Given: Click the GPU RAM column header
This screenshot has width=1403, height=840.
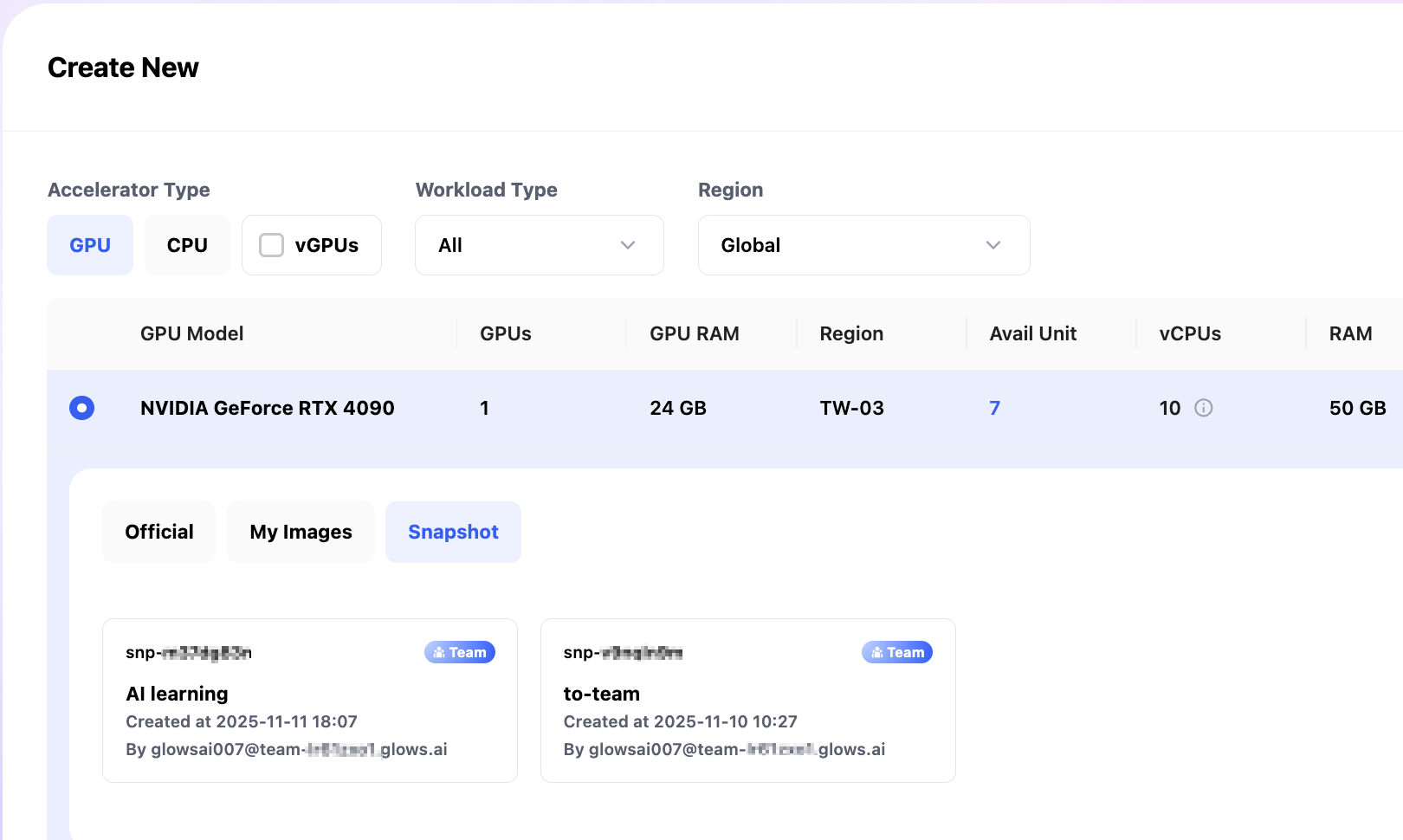Looking at the screenshot, I should pos(694,333).
